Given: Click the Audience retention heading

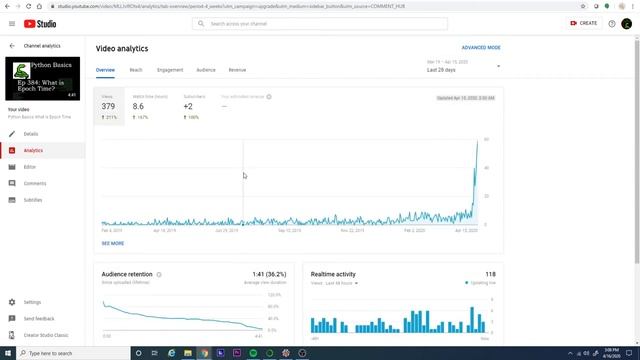Looking at the screenshot, I should (127, 274).
